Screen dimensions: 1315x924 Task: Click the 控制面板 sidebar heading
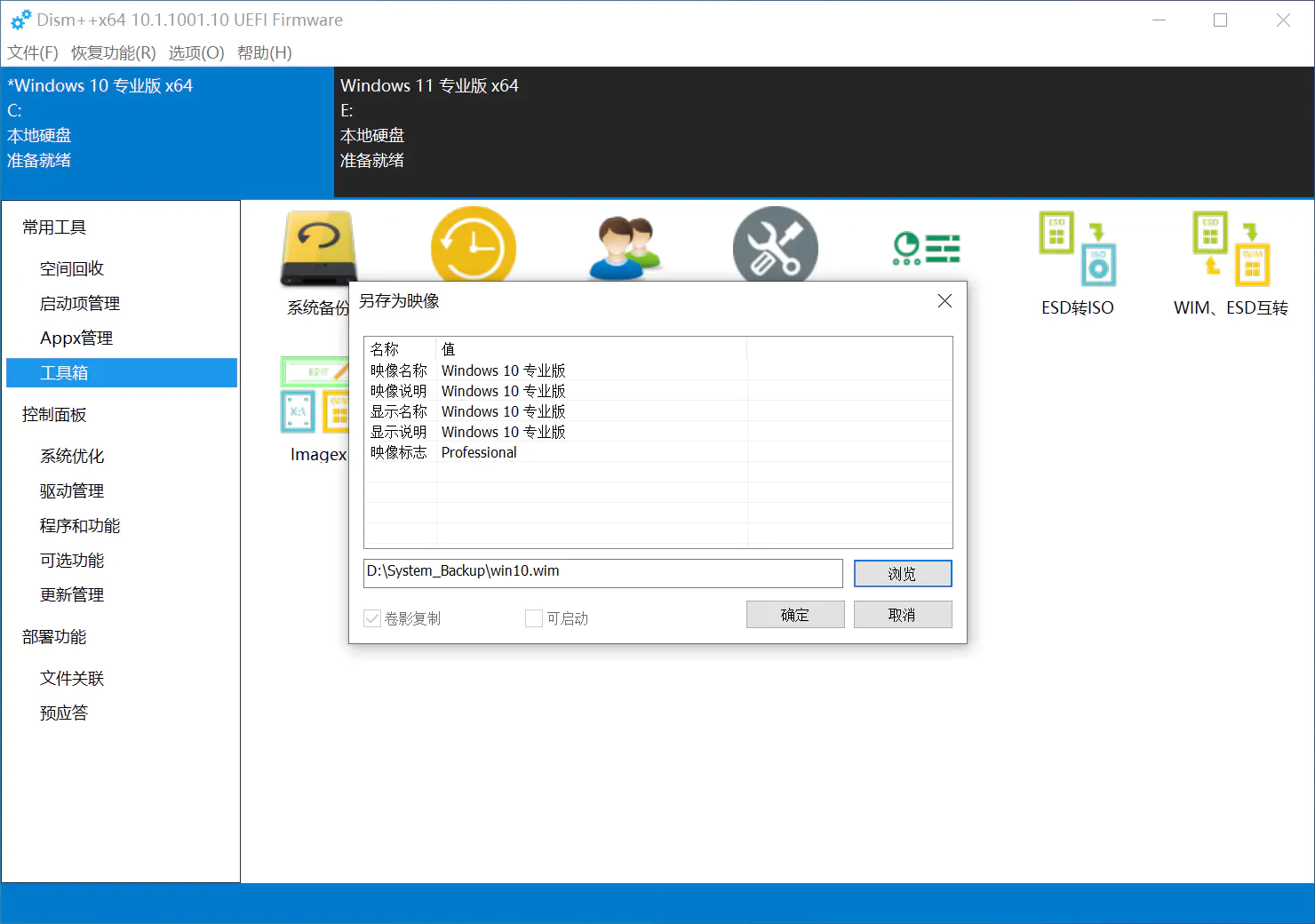[x=54, y=415]
